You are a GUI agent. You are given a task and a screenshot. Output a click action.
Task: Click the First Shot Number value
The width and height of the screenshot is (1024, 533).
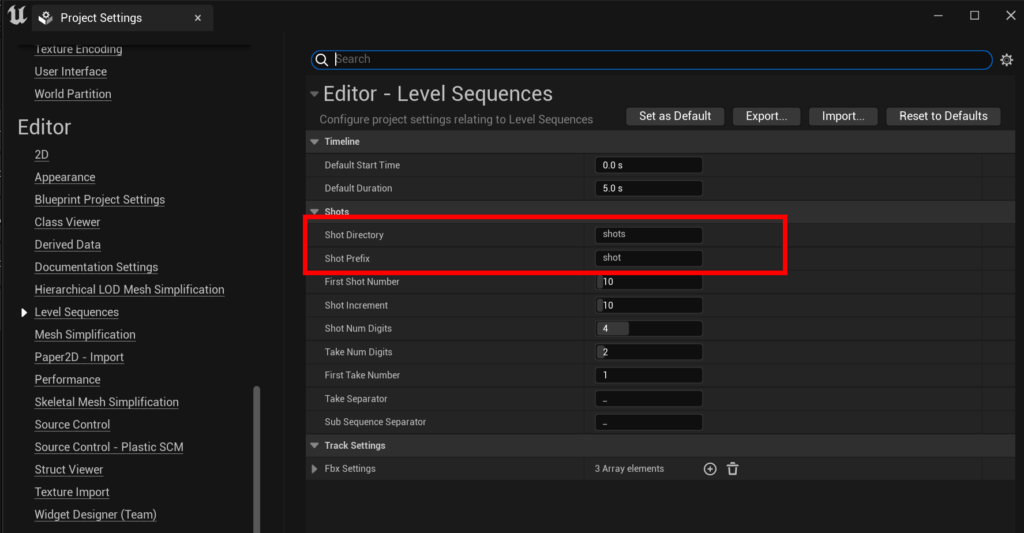click(648, 282)
